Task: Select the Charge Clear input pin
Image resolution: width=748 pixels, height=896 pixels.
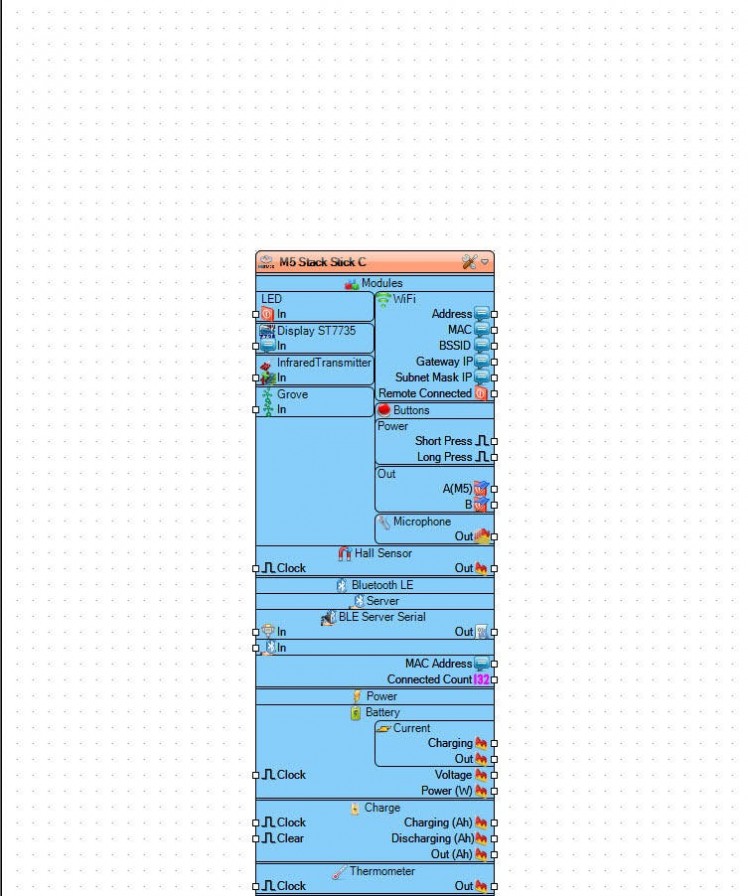Action: click(x=255, y=839)
